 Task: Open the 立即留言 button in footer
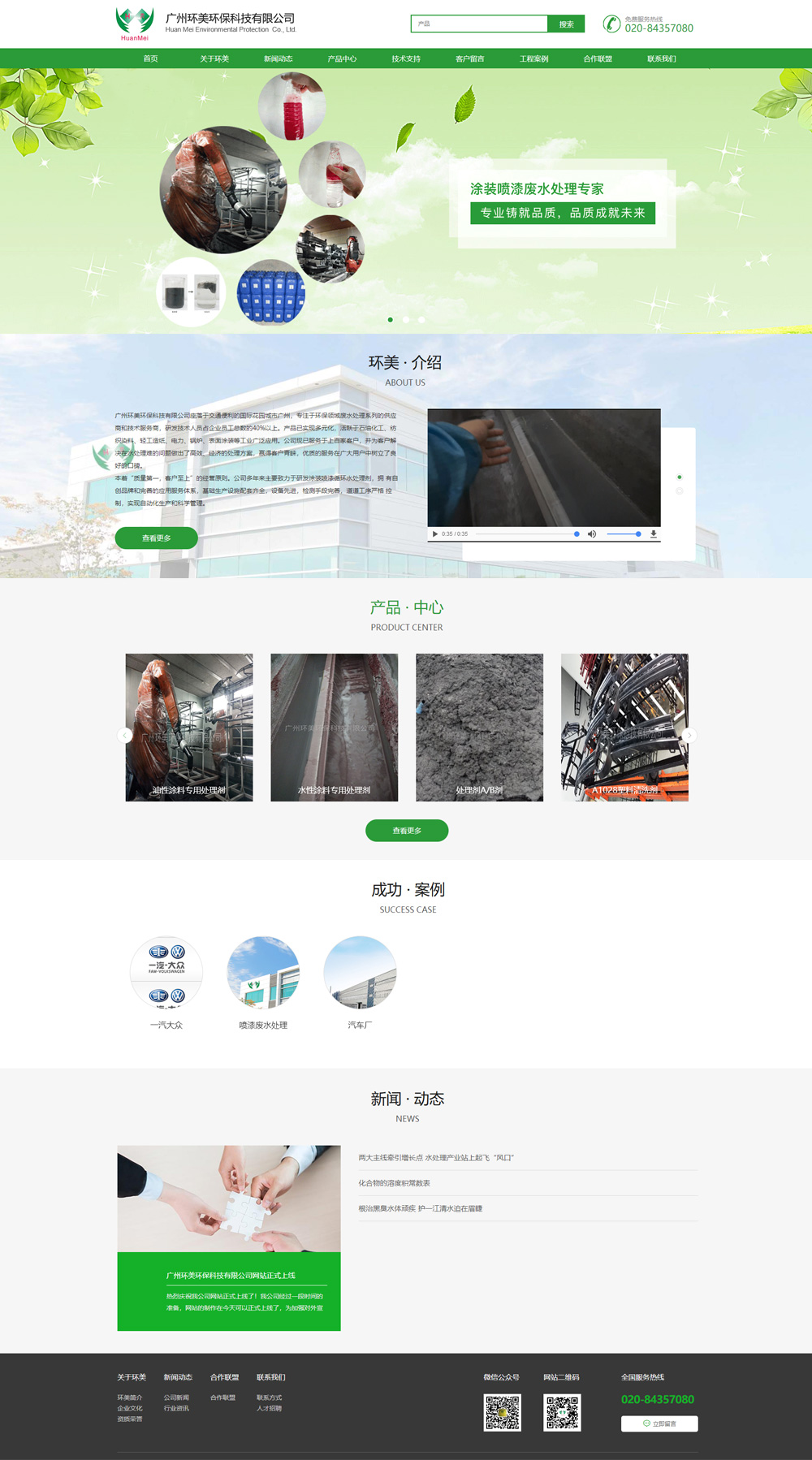(x=659, y=1423)
